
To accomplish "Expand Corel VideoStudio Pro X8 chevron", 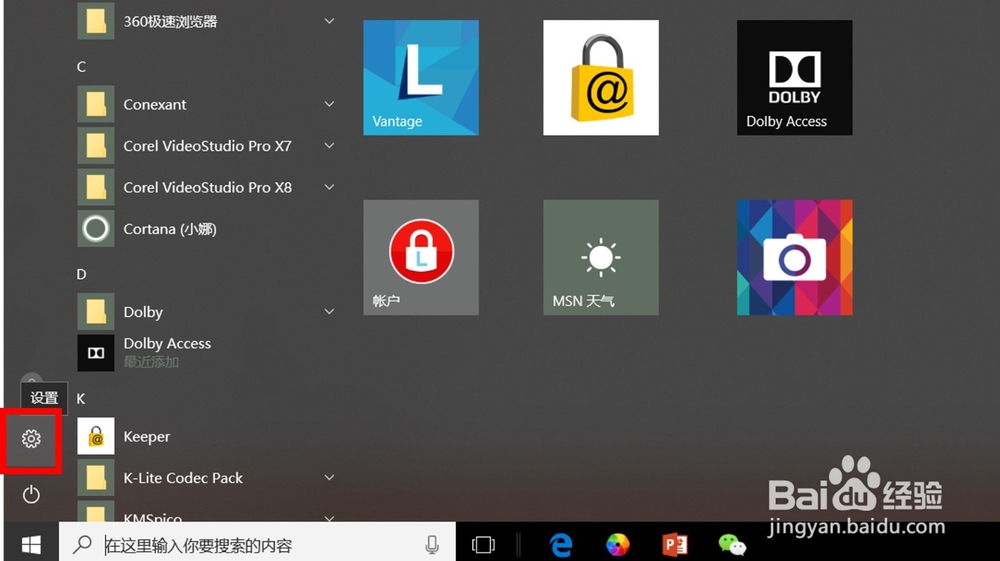I will (x=329, y=187).
